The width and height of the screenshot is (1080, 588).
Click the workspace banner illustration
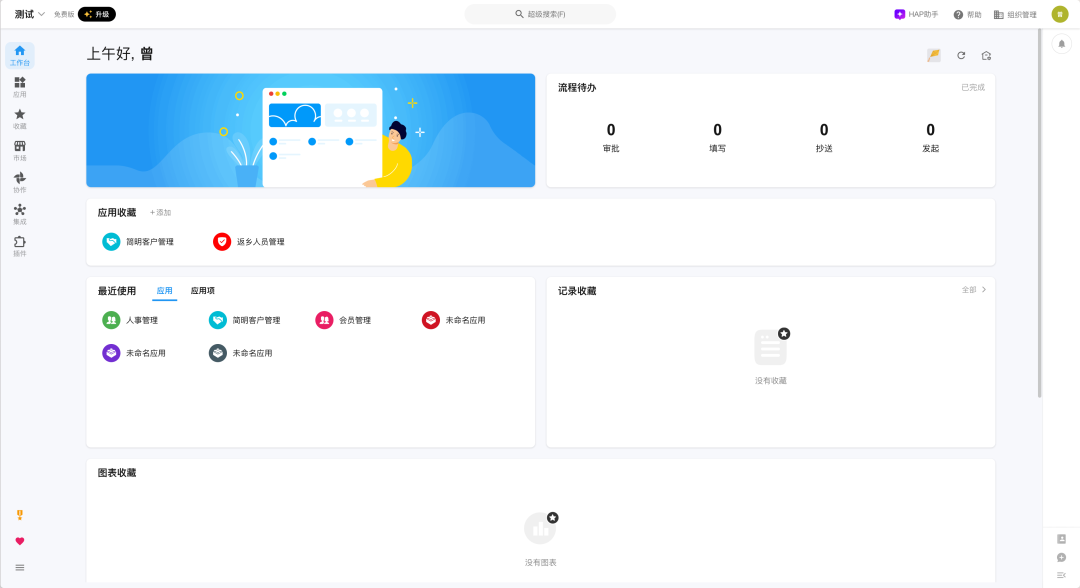(311, 130)
